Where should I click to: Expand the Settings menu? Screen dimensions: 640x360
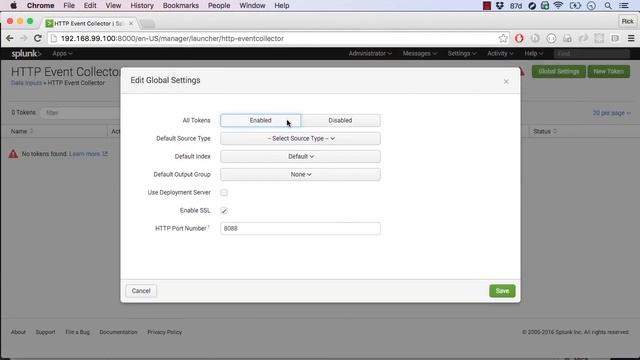click(x=462, y=53)
